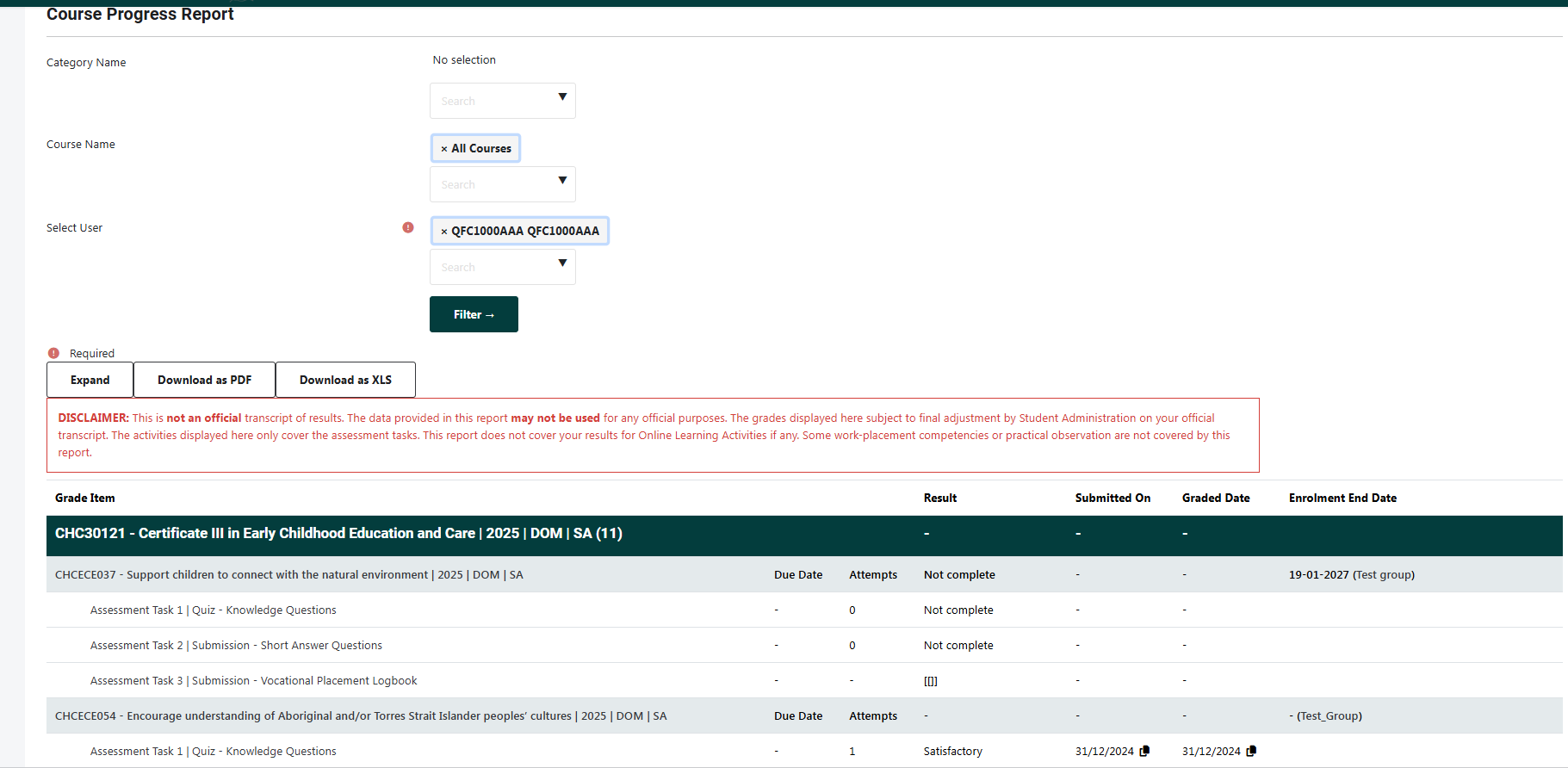Open the Course Name dropdown arrow

click(562, 181)
